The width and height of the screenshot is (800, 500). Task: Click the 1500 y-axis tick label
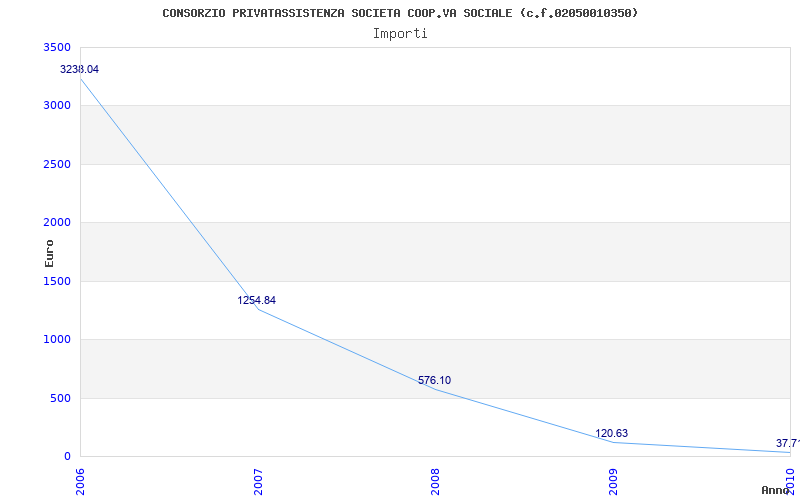tap(58, 281)
